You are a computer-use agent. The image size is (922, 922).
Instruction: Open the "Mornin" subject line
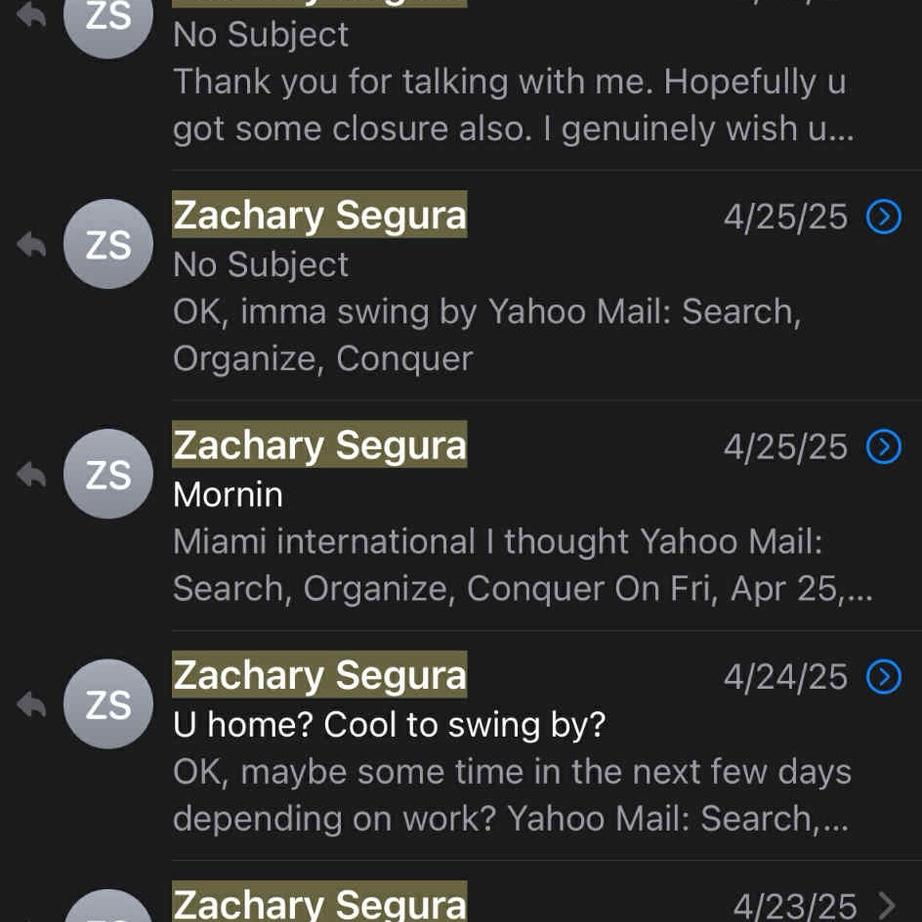(228, 494)
